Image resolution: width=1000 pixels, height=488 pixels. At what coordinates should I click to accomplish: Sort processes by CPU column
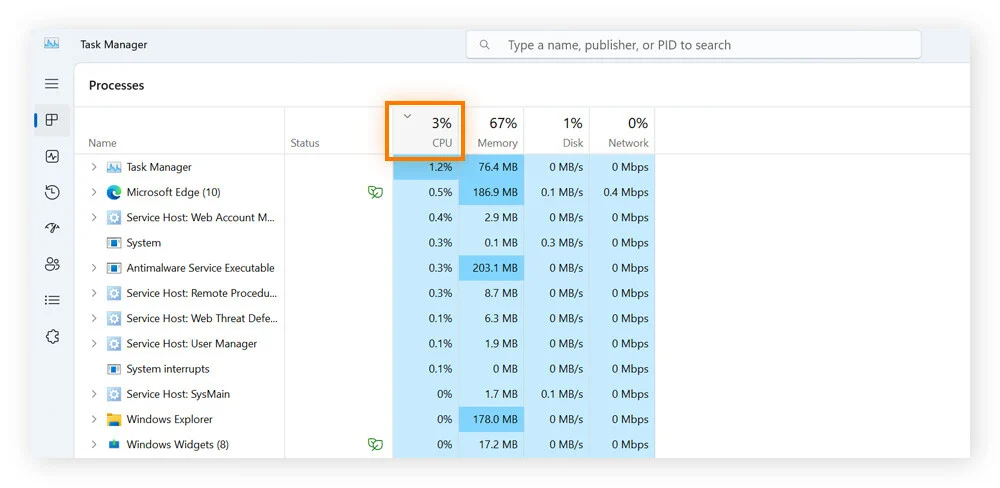[426, 132]
